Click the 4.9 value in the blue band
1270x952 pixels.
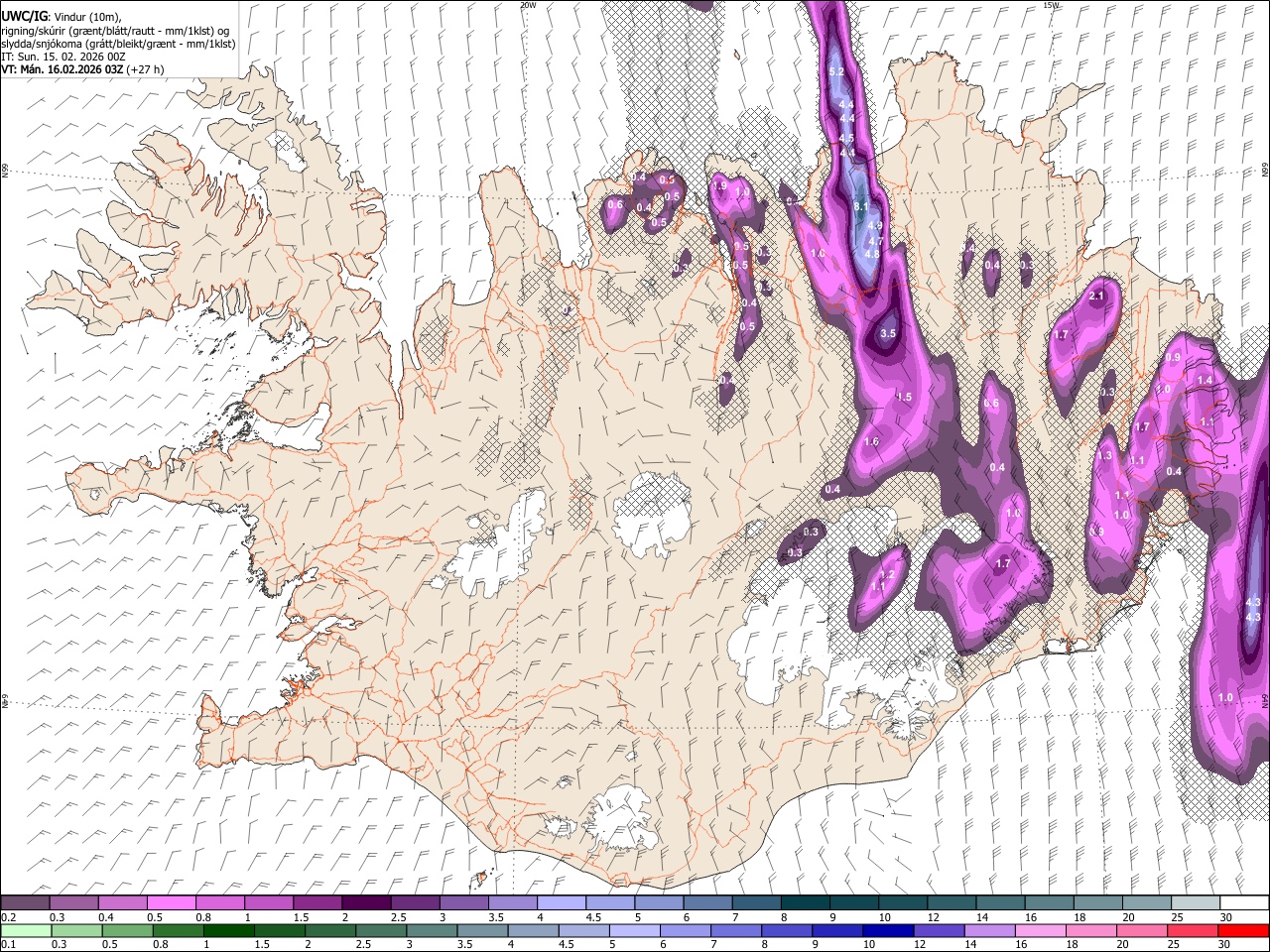875,226
